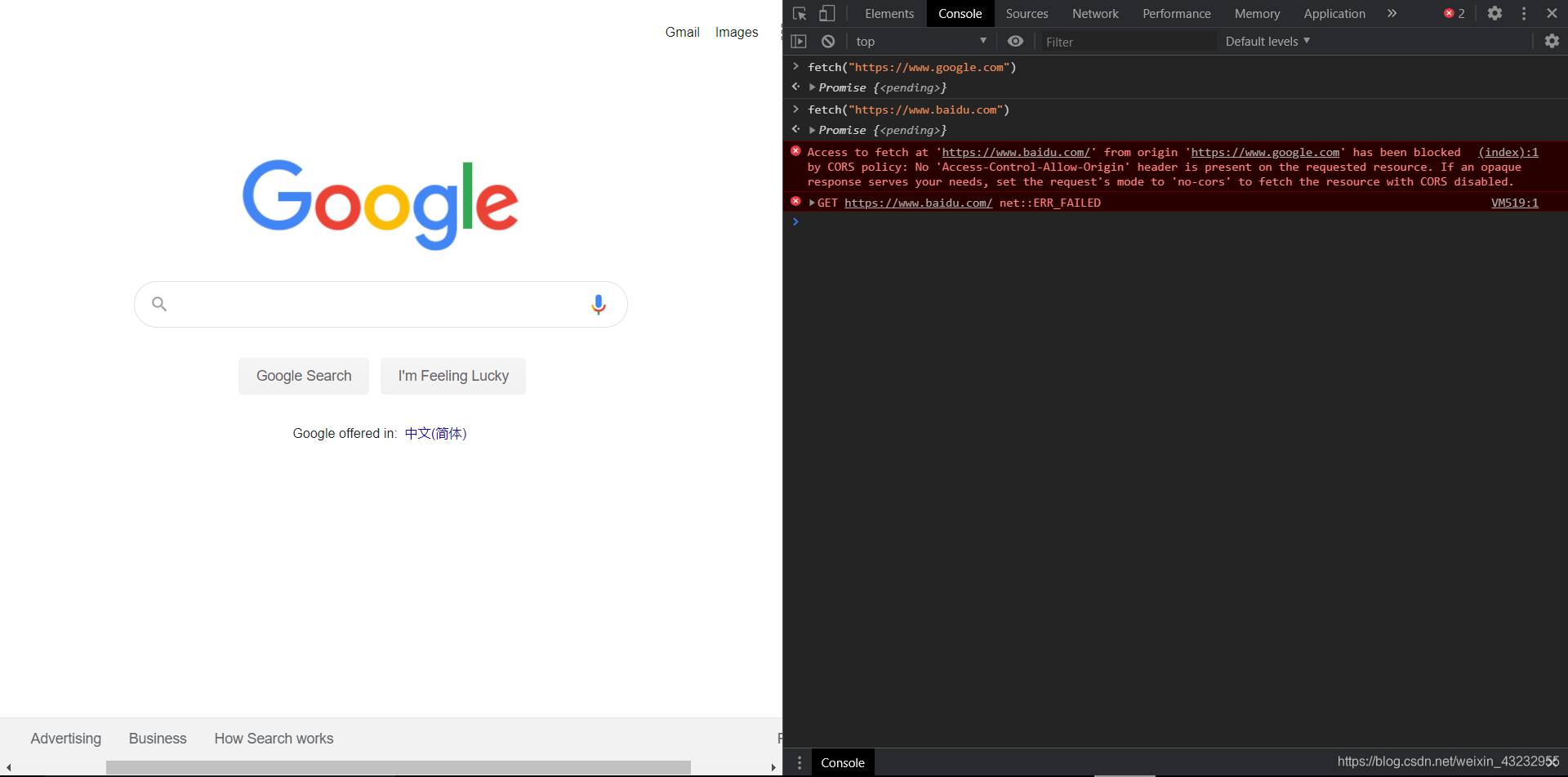Open the Advertising footer link
Viewport: 1568px width, 777px height.
[x=66, y=739]
